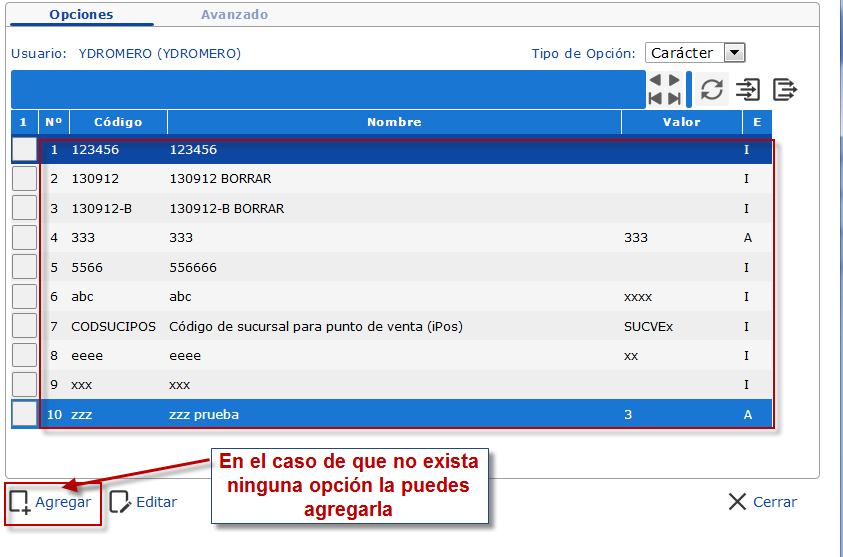Switch to the Avanzado tab
This screenshot has height=557, width=843.
[234, 15]
